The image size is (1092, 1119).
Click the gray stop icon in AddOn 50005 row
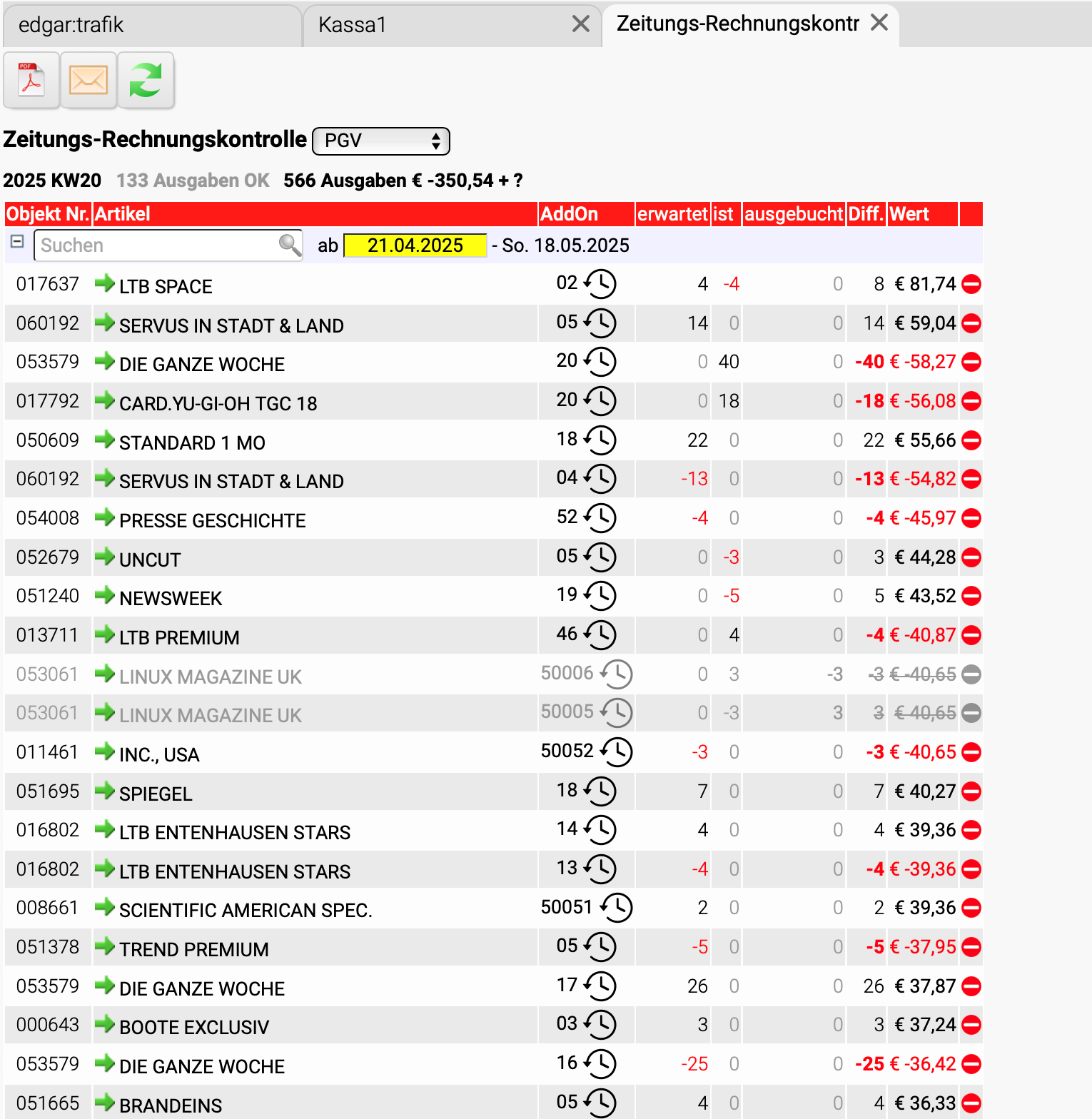(x=971, y=713)
